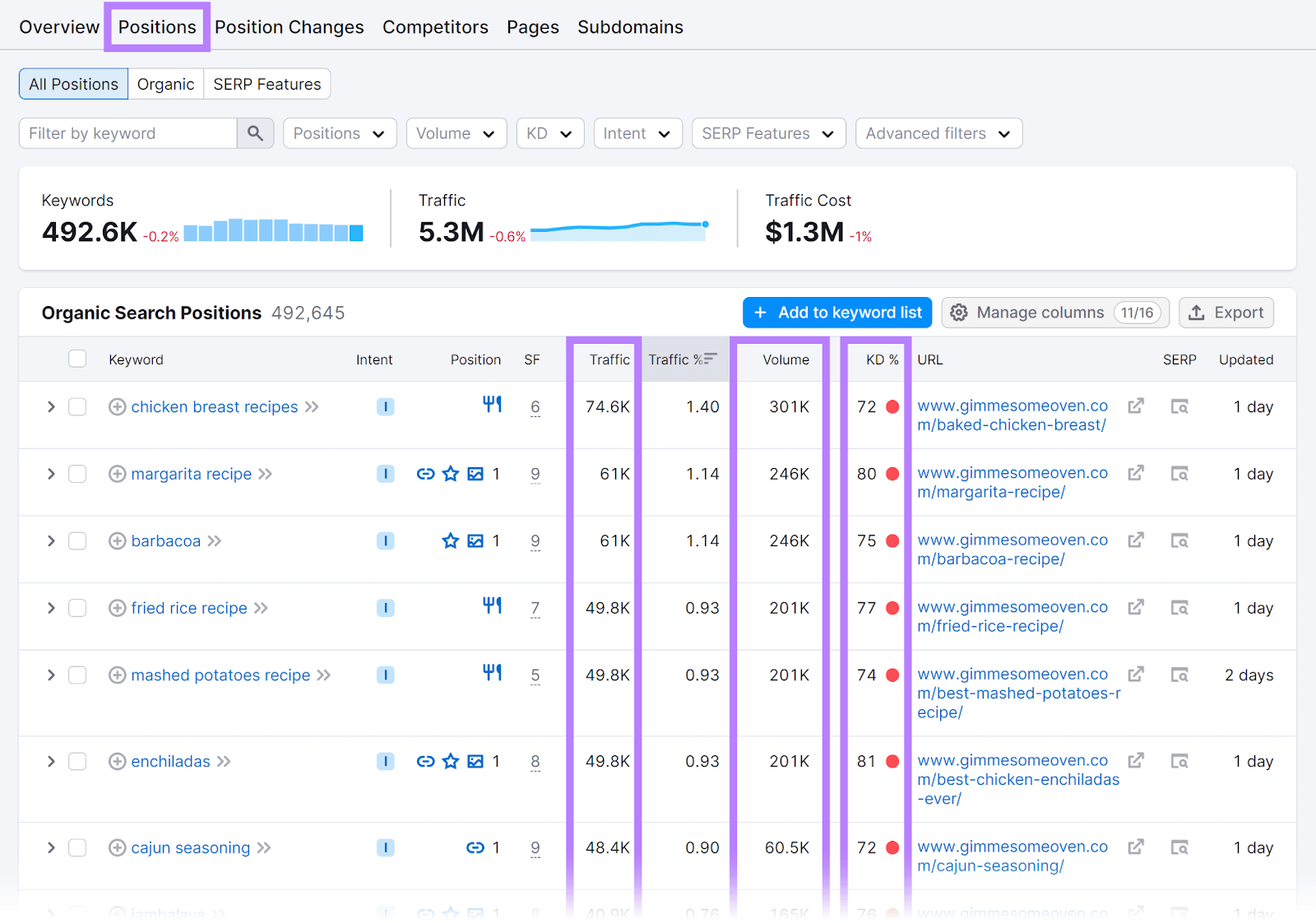Click the keyword search magnifier icon
The width and height of the screenshot is (1316, 923).
click(255, 132)
